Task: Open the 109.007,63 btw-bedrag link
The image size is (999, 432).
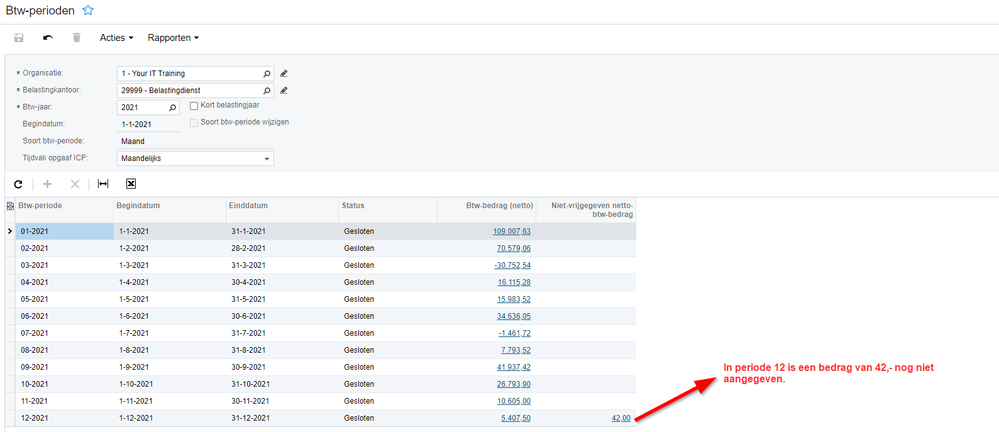Action: click(512, 231)
